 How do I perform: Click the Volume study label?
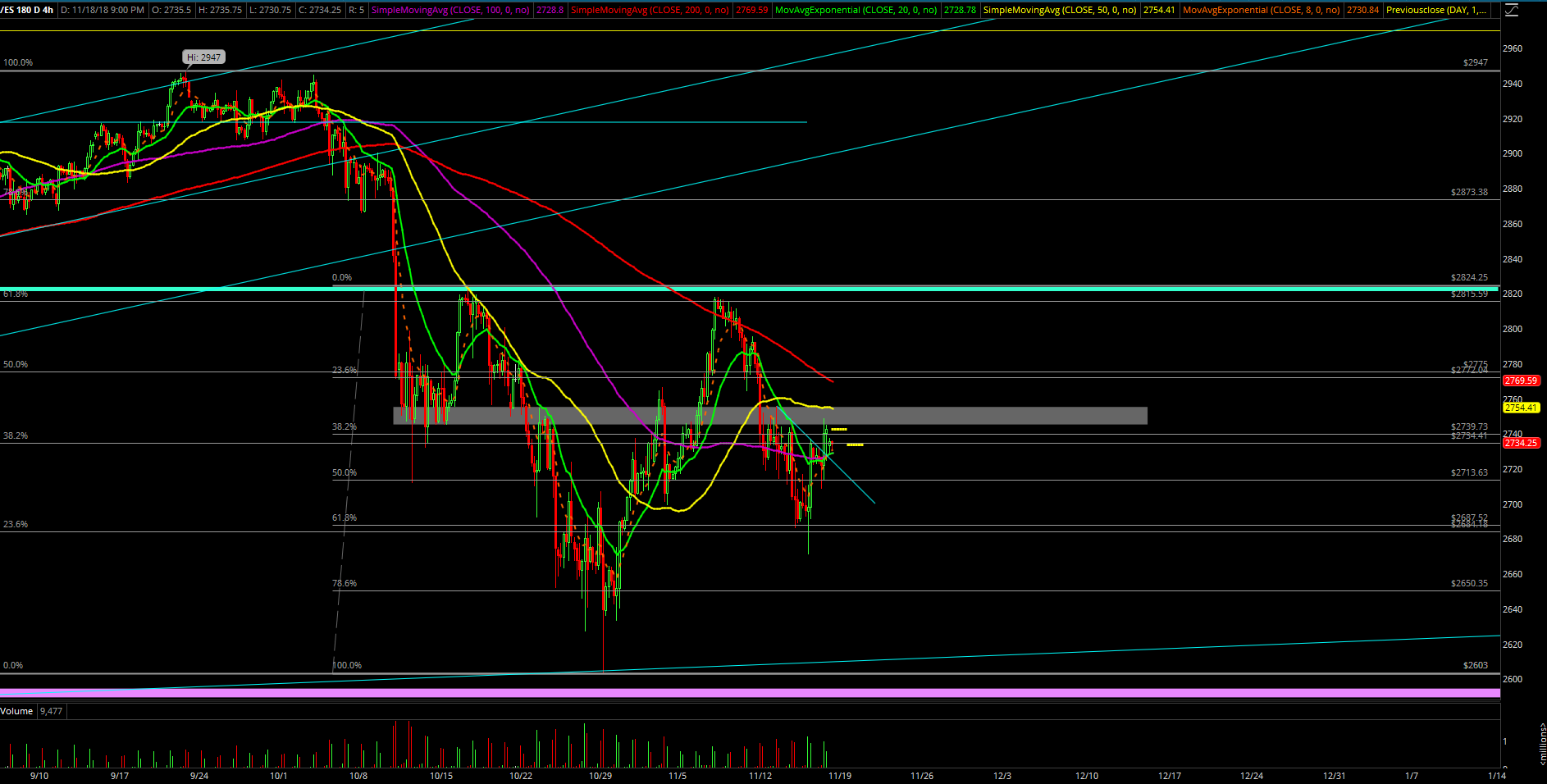click(x=16, y=711)
